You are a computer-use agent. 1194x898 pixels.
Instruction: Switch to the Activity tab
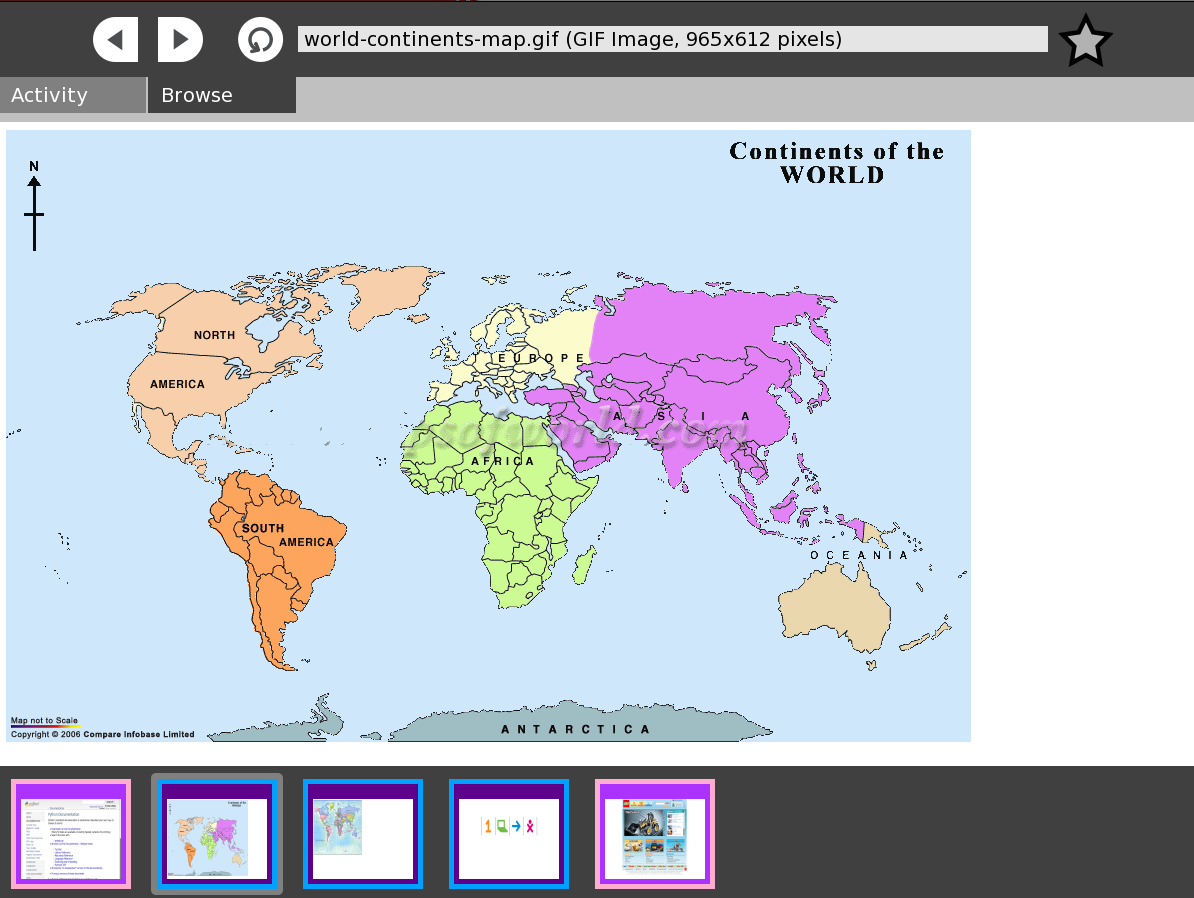coord(73,95)
